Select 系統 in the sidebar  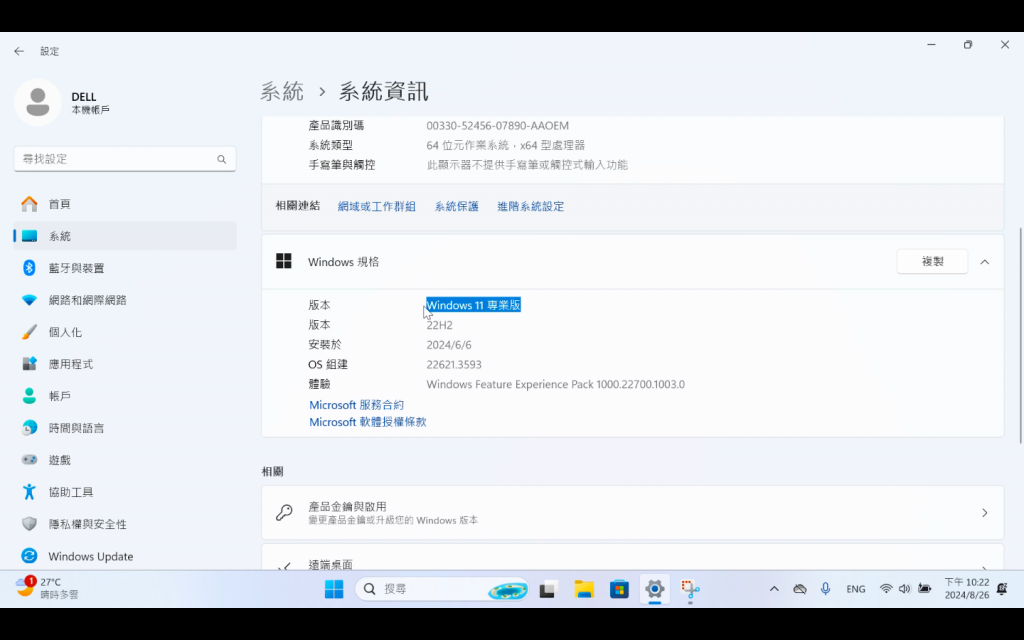pyautogui.click(x=125, y=236)
